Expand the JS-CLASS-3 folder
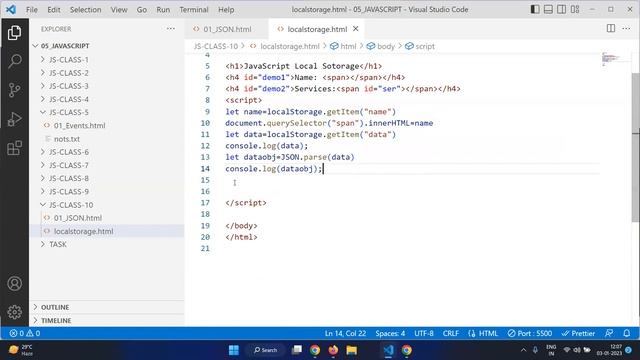 click(x=107, y=86)
